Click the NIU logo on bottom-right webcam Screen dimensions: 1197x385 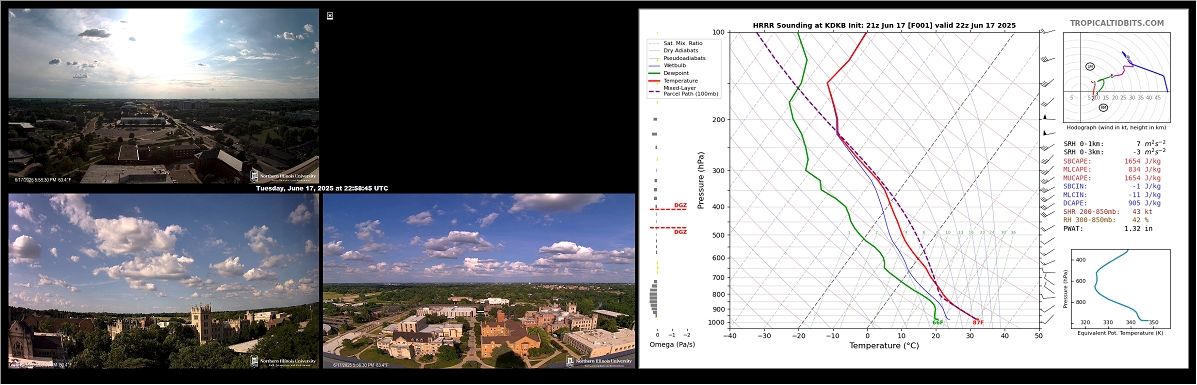599,361
